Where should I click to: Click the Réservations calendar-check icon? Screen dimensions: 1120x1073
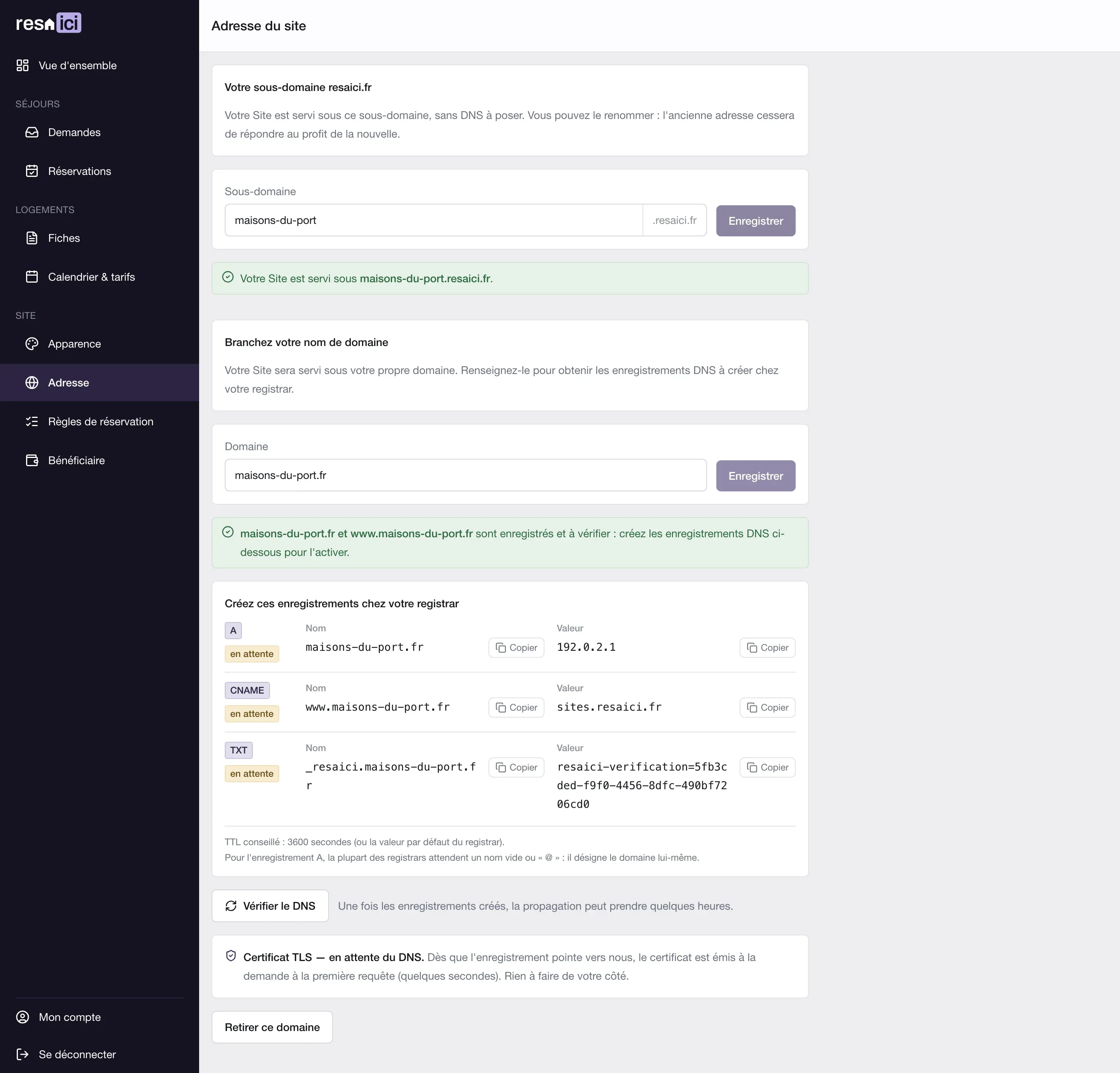point(32,171)
